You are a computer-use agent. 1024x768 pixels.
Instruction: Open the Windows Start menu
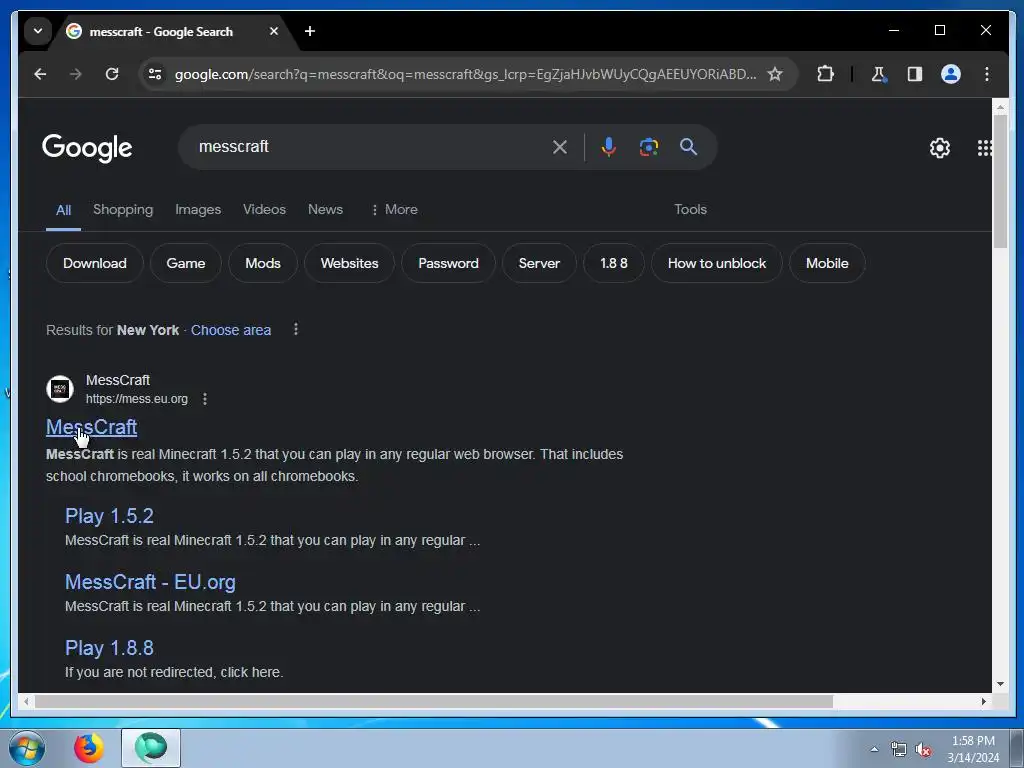[x=27, y=748]
